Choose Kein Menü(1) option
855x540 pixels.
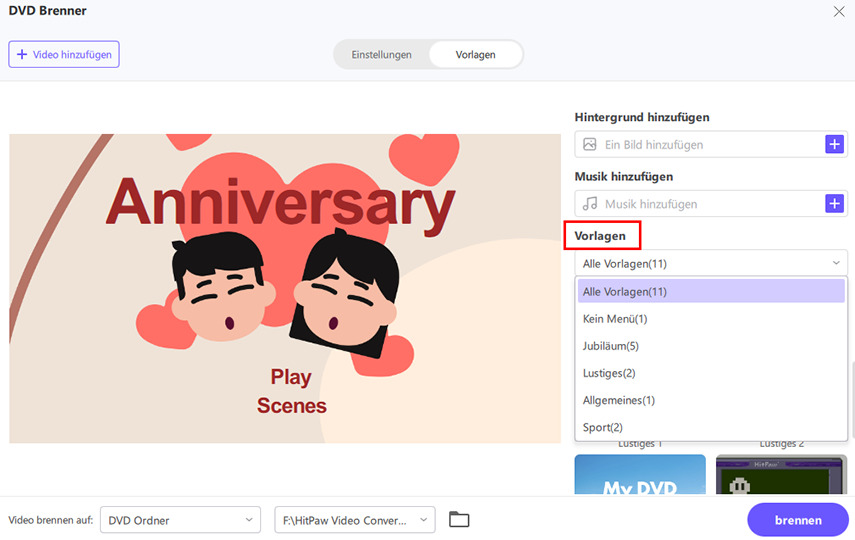click(x=711, y=319)
